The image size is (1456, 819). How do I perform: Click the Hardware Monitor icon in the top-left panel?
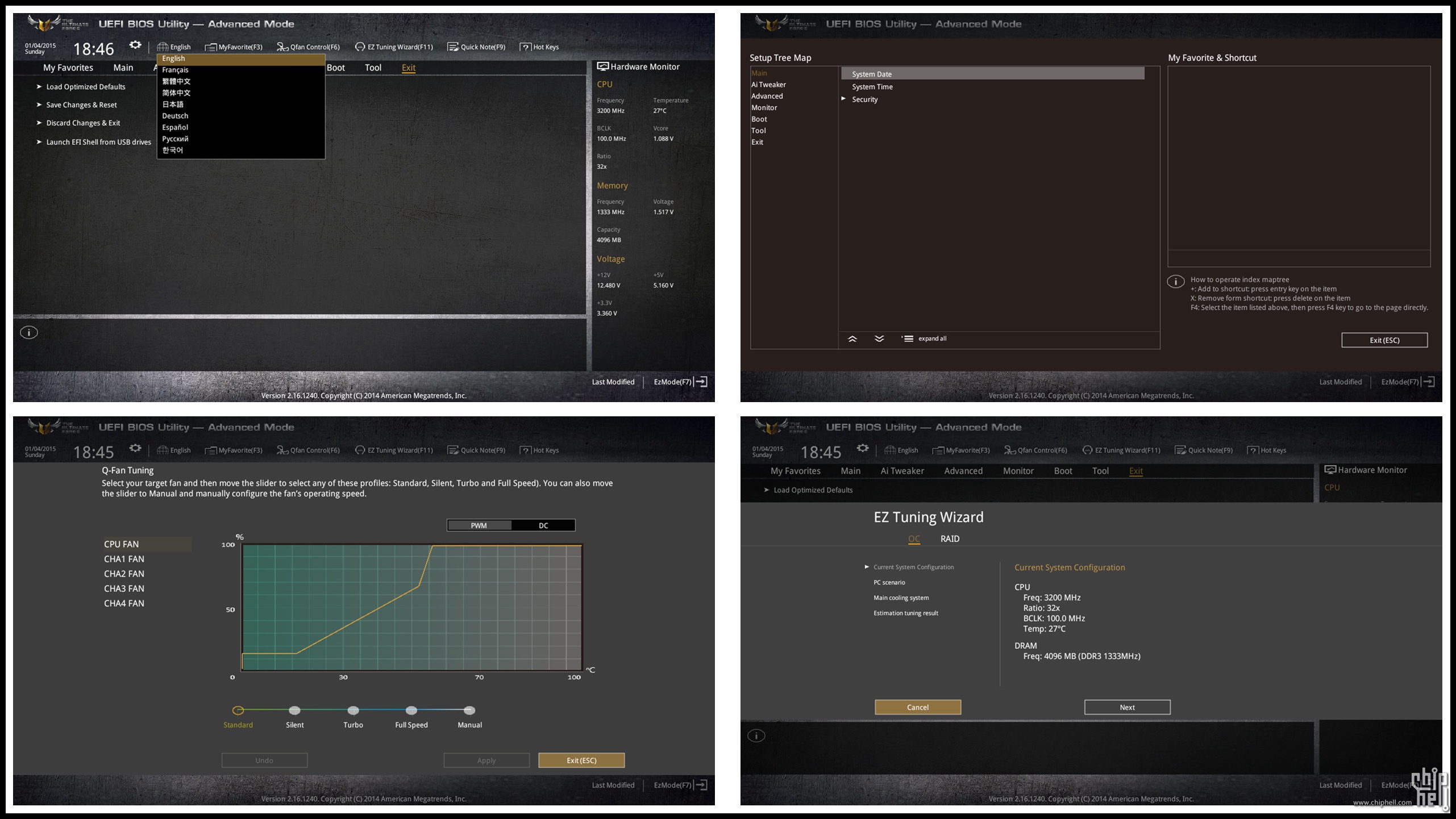coord(603,66)
